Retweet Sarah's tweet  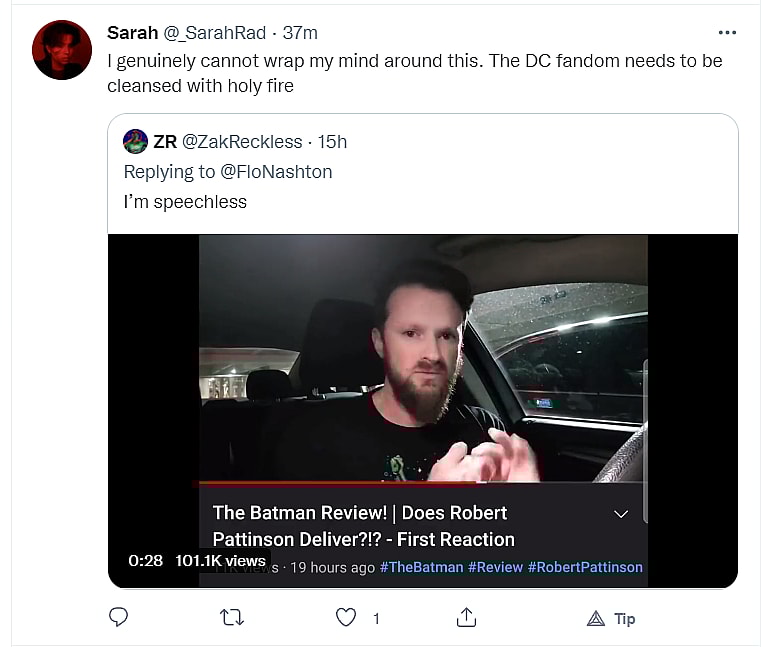click(x=231, y=618)
